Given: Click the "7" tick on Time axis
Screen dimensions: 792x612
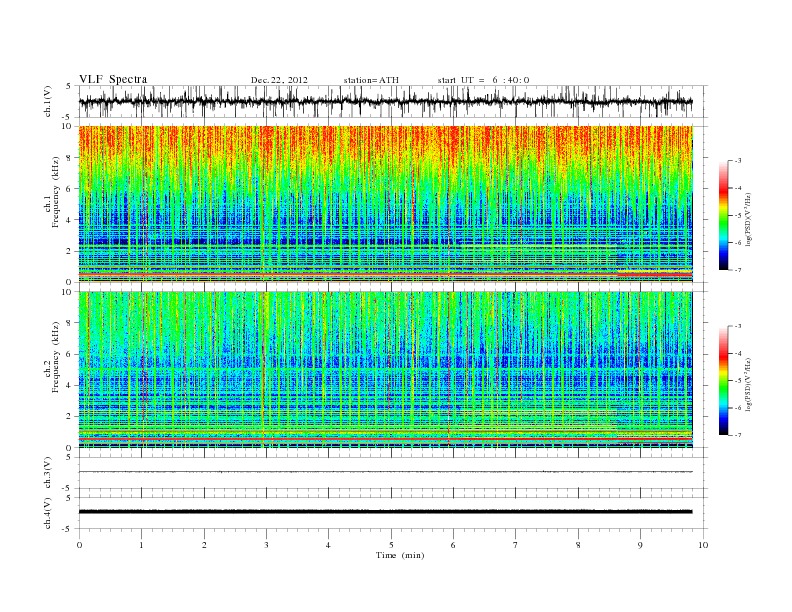Looking at the screenshot, I should point(516,545).
